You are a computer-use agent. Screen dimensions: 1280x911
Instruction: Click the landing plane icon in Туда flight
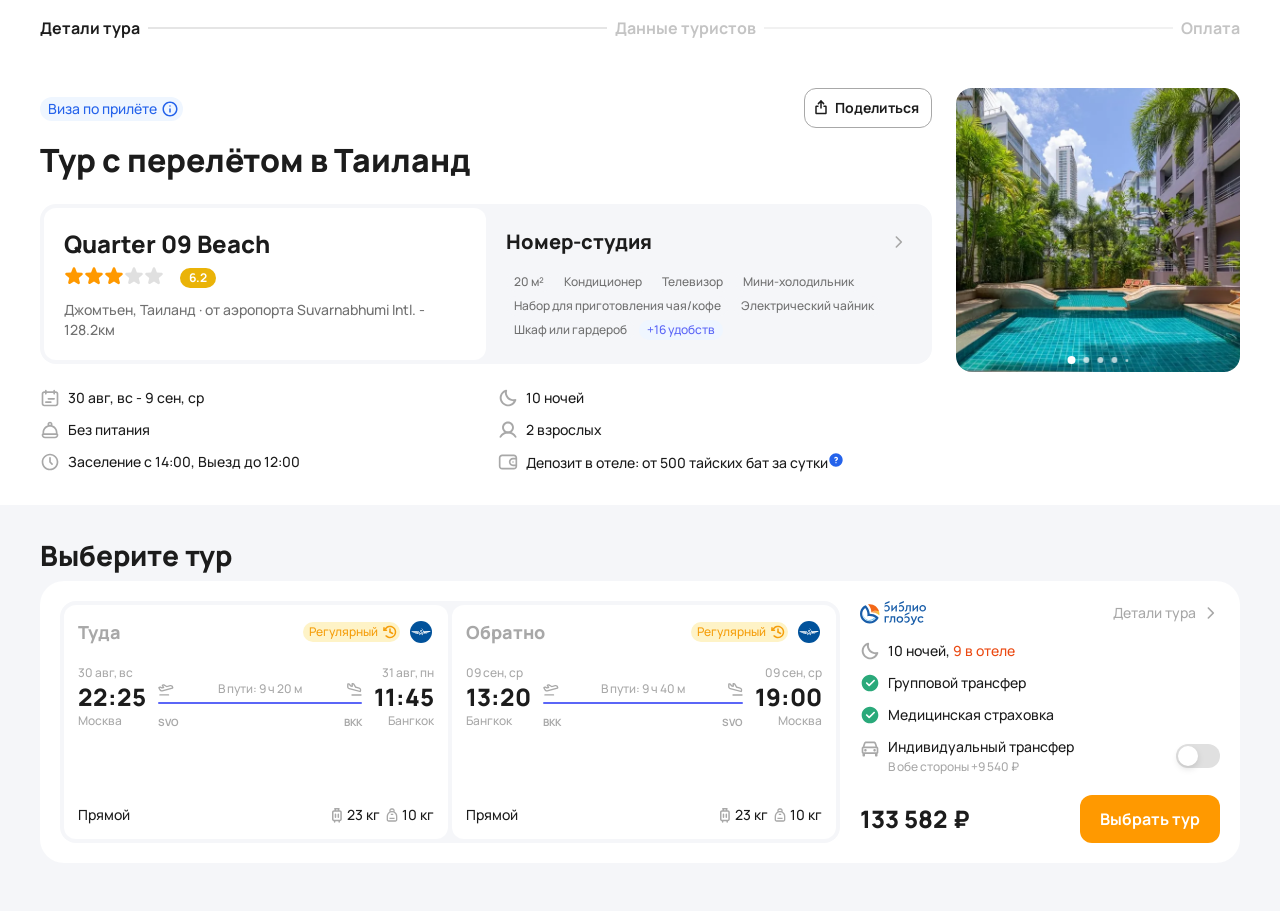[354, 689]
